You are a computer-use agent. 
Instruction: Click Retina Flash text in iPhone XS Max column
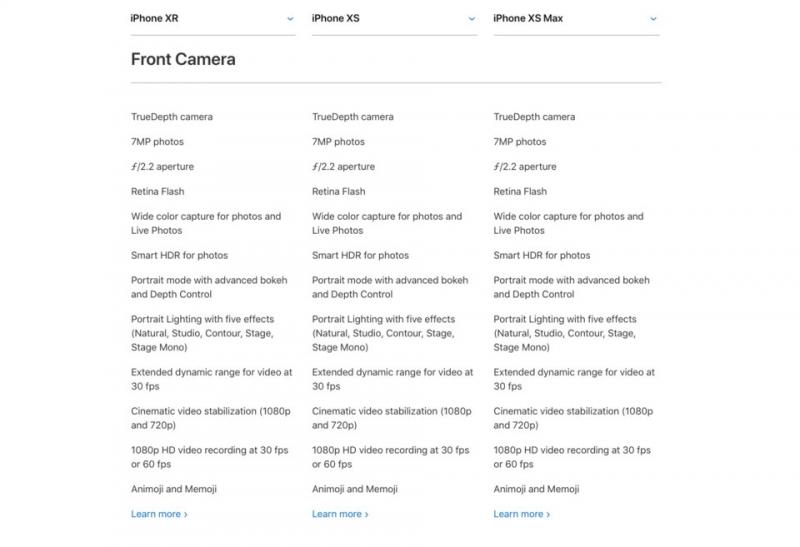pos(520,191)
